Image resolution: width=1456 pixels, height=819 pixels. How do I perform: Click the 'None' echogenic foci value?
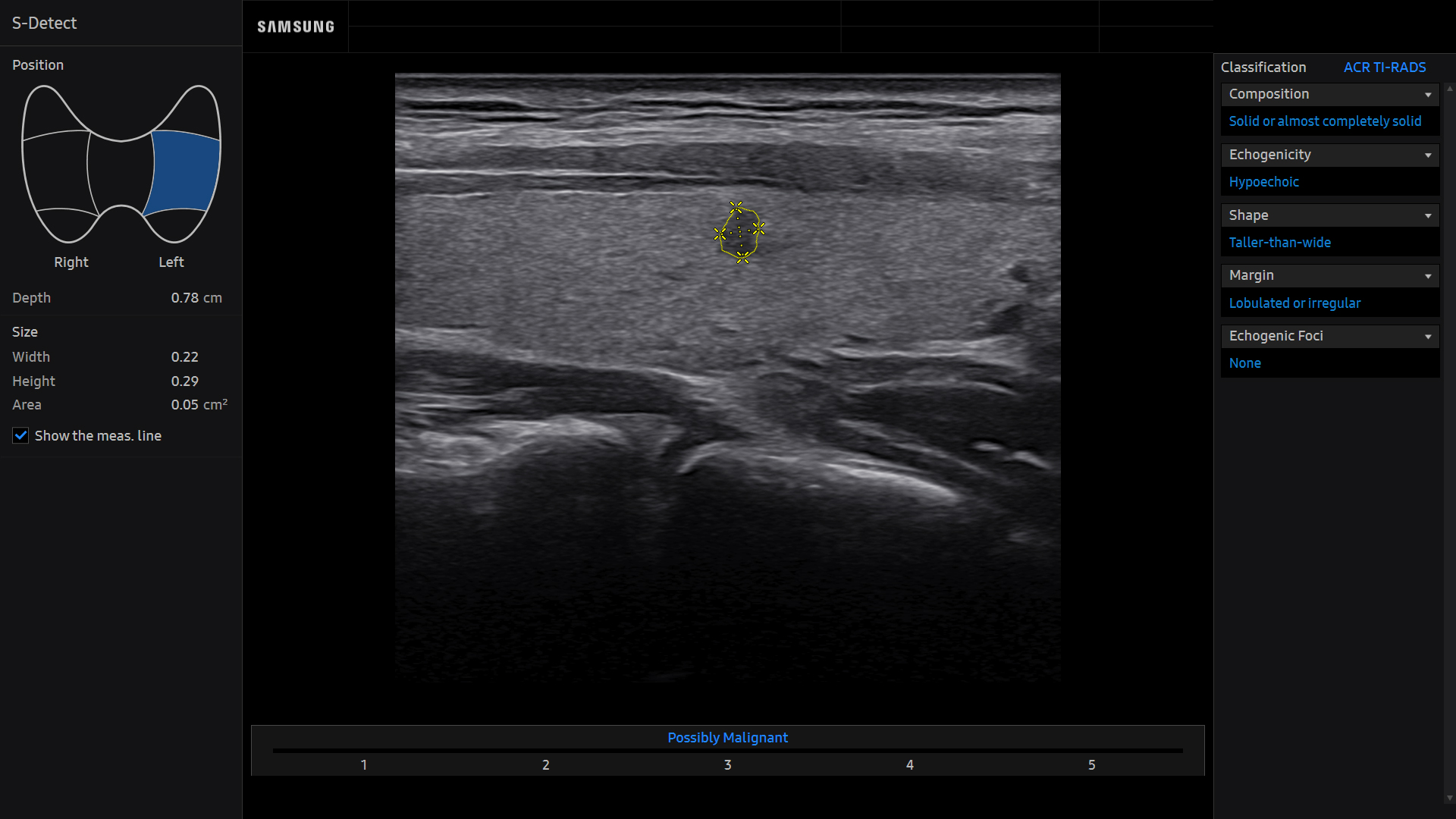pos(1244,363)
